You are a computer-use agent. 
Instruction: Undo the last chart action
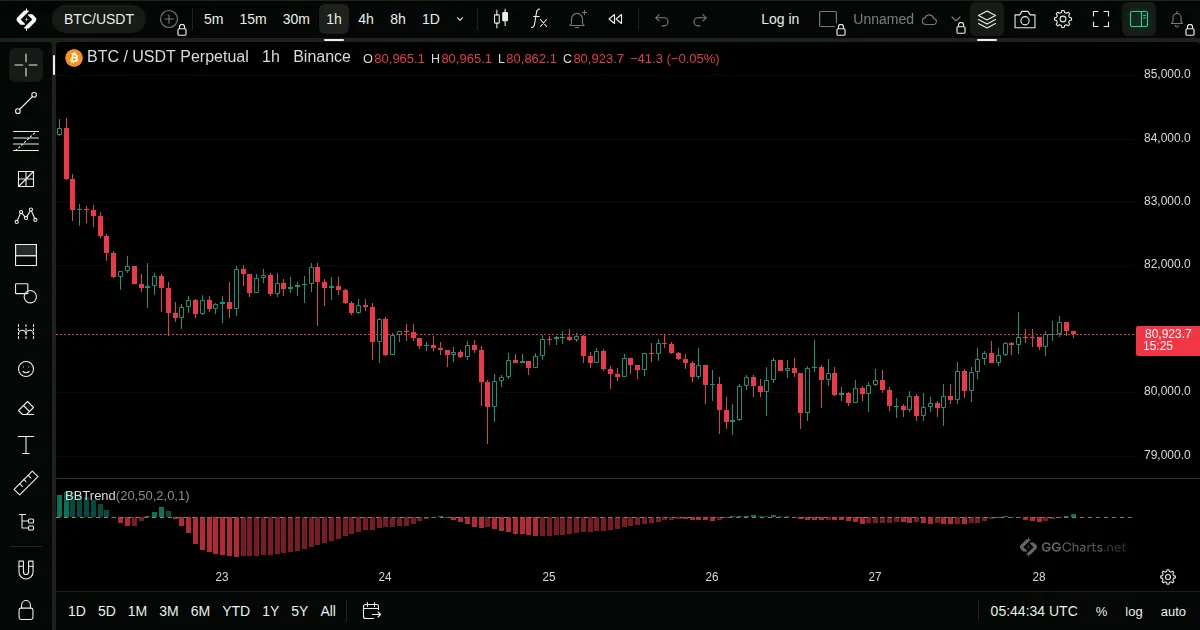(x=662, y=19)
